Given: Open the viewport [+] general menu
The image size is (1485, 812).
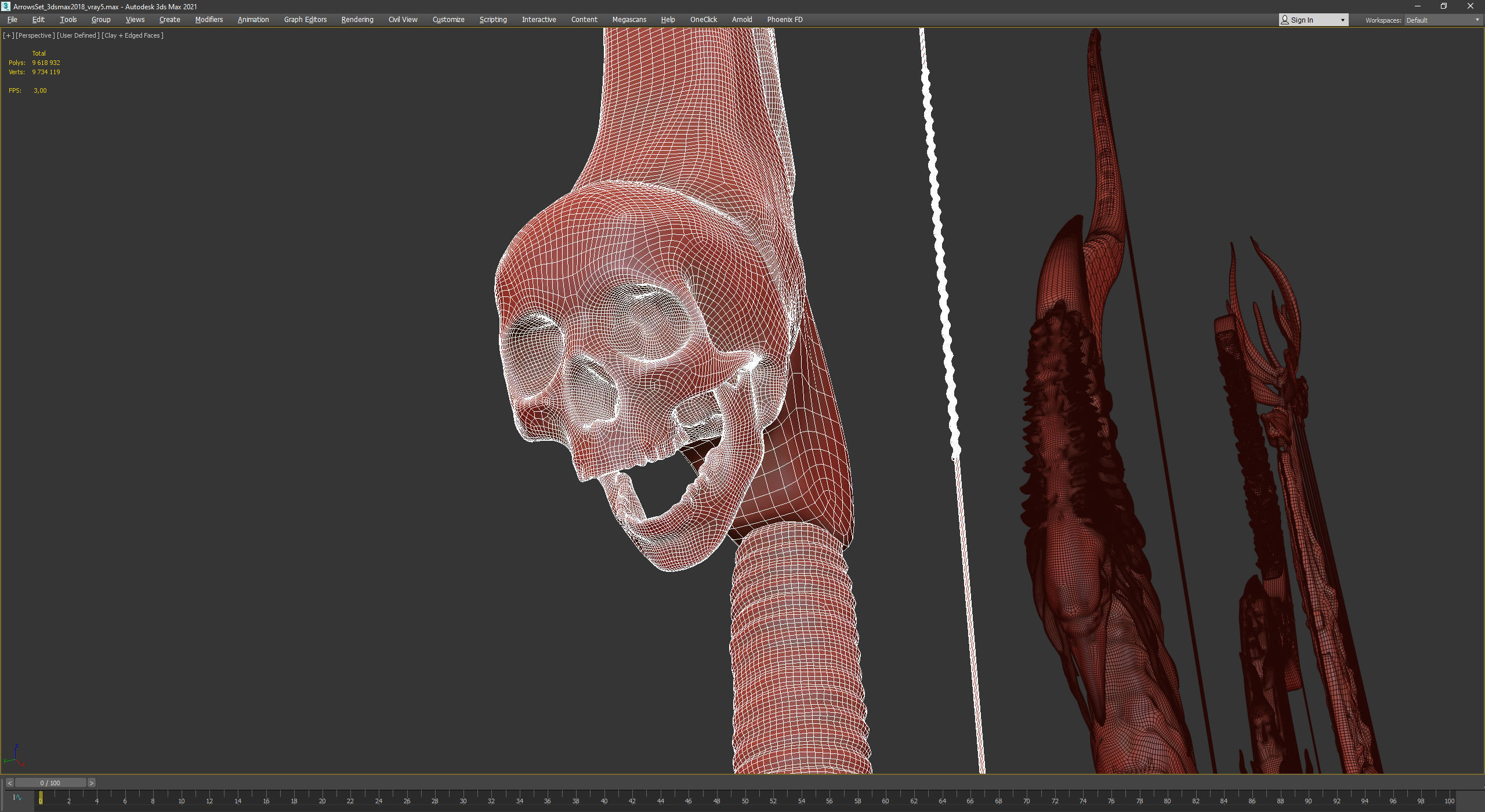Looking at the screenshot, I should 8,35.
